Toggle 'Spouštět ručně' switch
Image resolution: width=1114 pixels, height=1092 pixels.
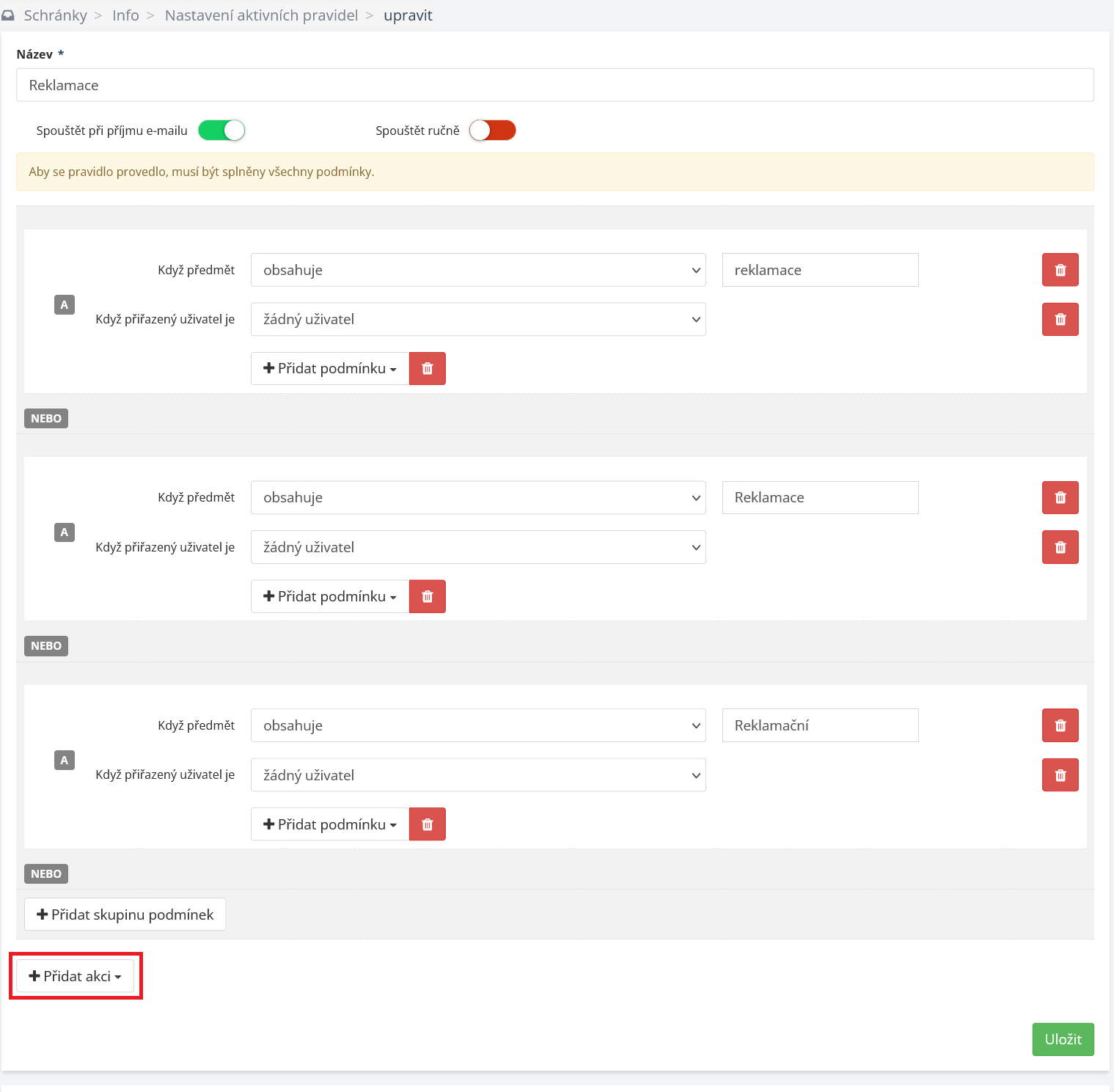(493, 131)
